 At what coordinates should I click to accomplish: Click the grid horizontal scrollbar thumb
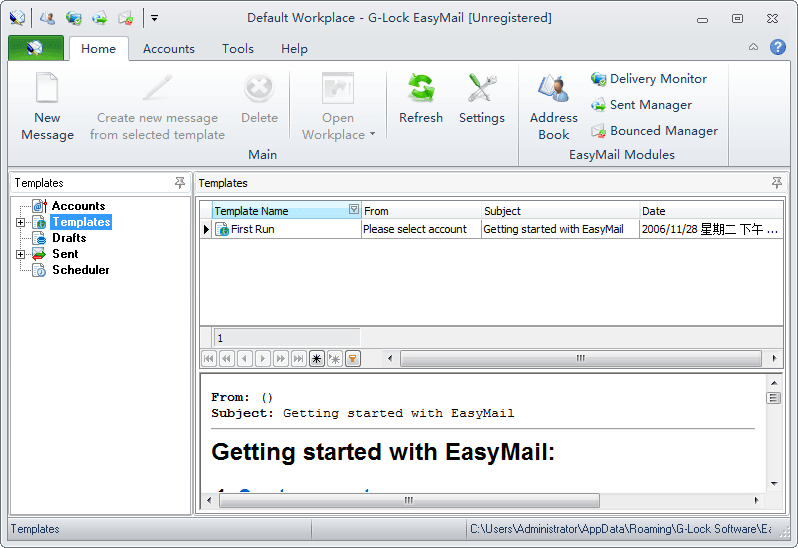(581, 358)
